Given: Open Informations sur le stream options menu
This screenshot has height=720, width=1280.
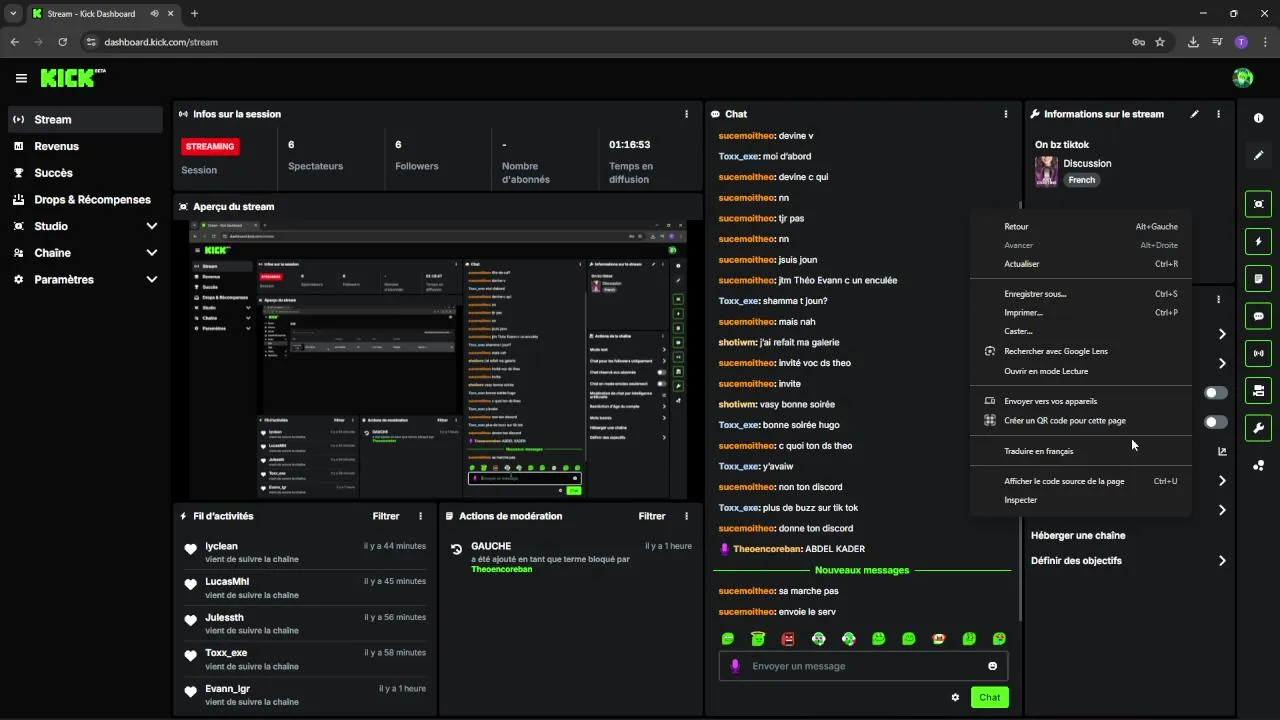Looking at the screenshot, I should (x=1218, y=114).
